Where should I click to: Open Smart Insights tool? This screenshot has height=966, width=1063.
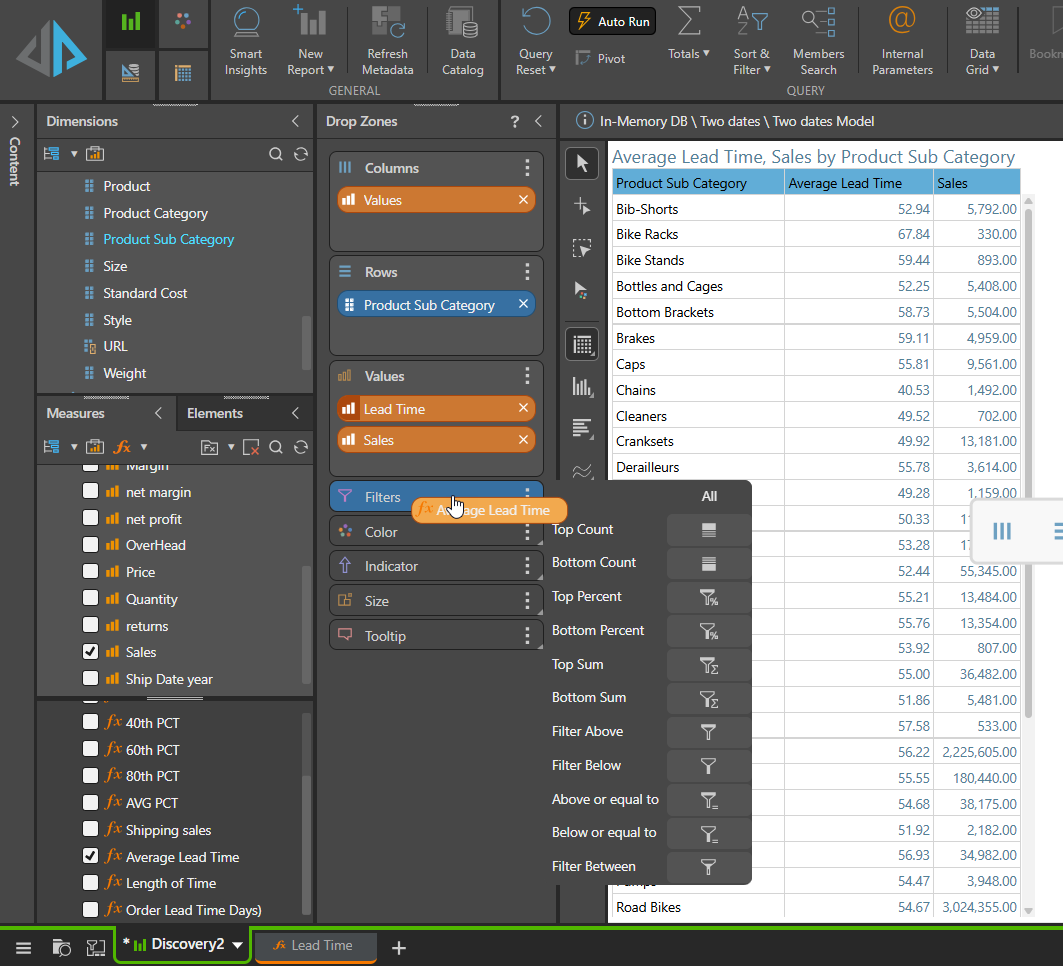[245, 41]
